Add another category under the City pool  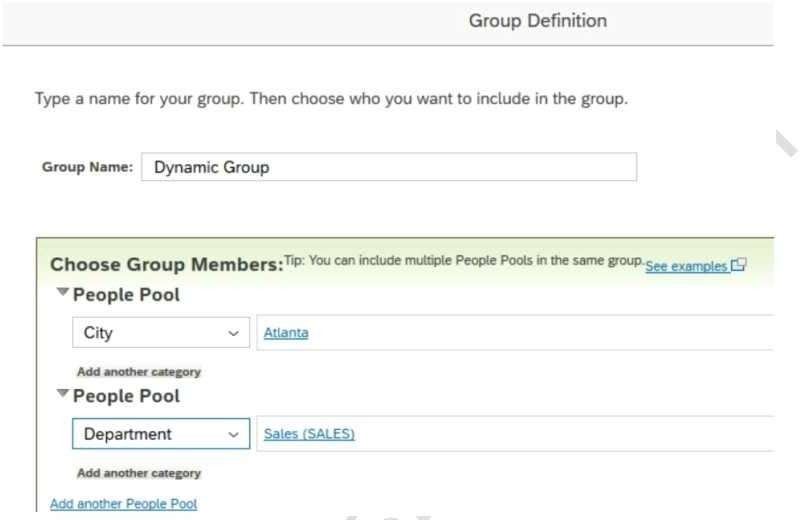(139, 372)
